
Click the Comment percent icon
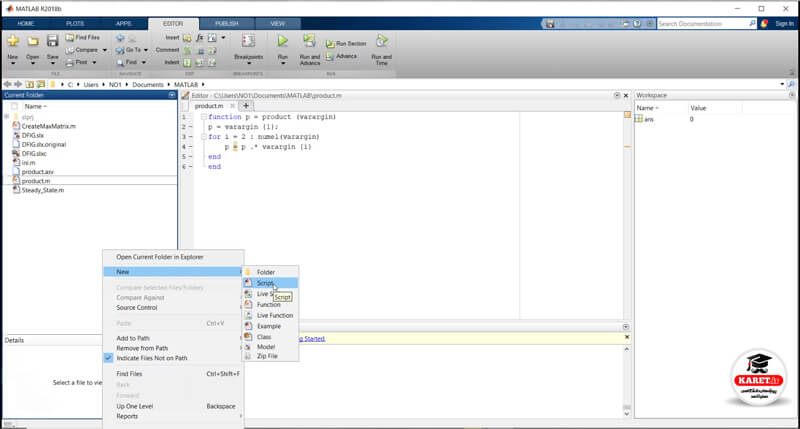(187, 51)
